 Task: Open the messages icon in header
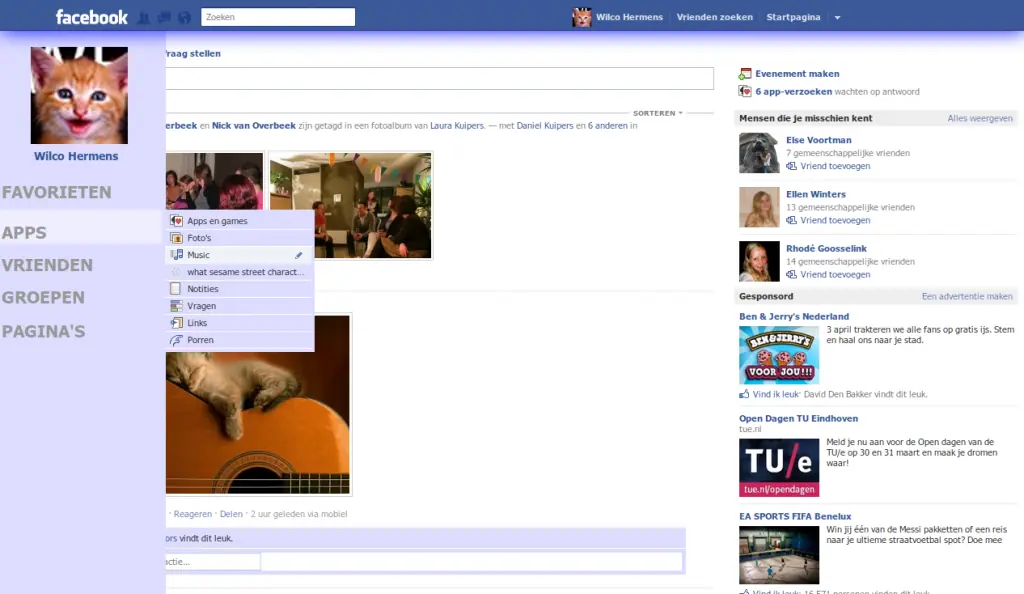(163, 18)
